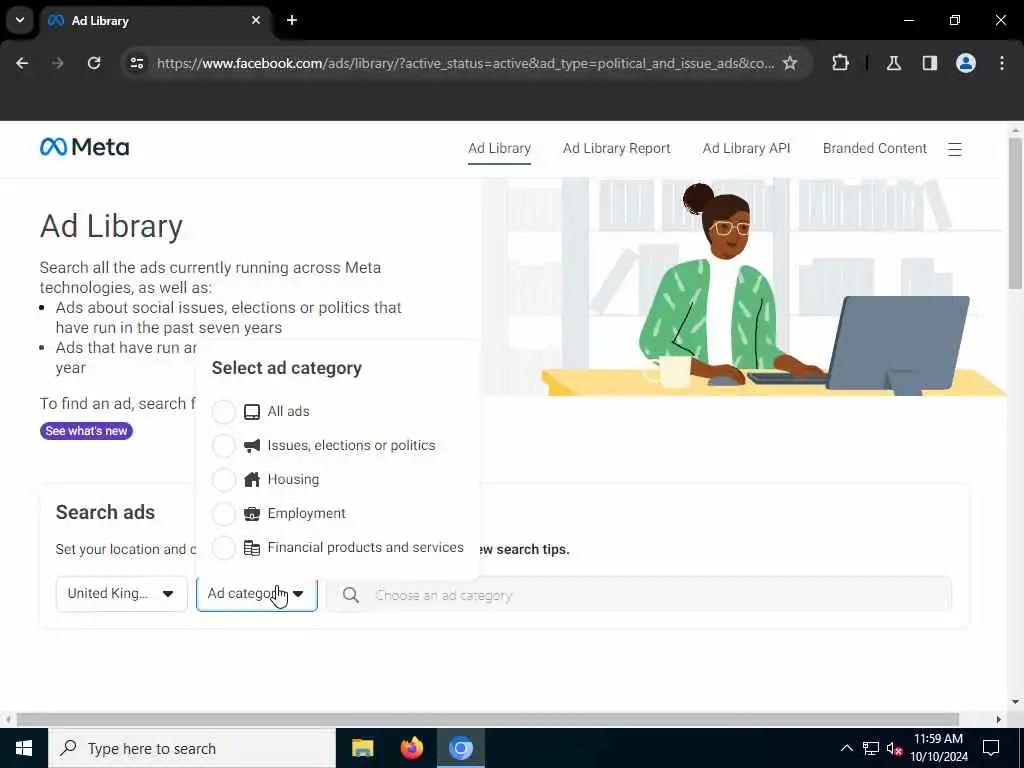Open the notification center icon
Viewport: 1024px width, 768px height.
(x=991, y=748)
